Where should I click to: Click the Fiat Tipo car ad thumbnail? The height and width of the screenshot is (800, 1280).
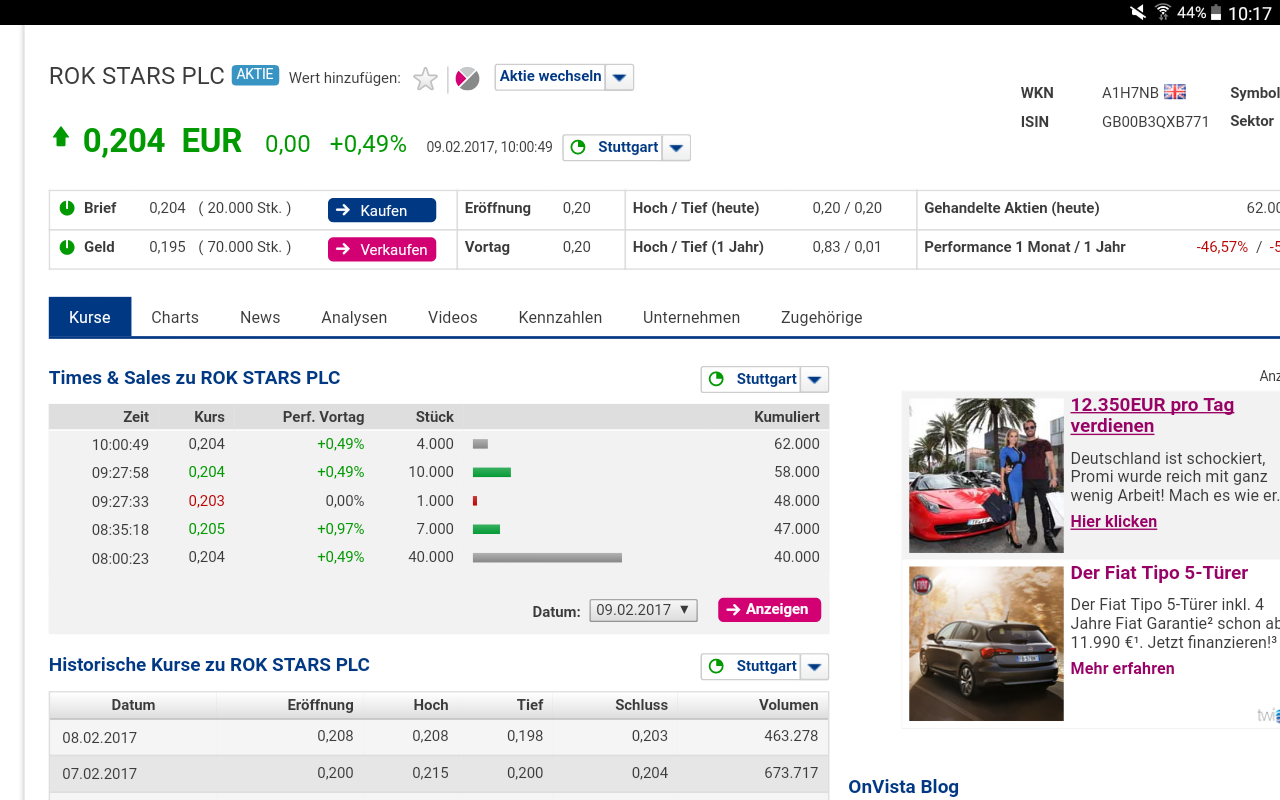point(986,644)
